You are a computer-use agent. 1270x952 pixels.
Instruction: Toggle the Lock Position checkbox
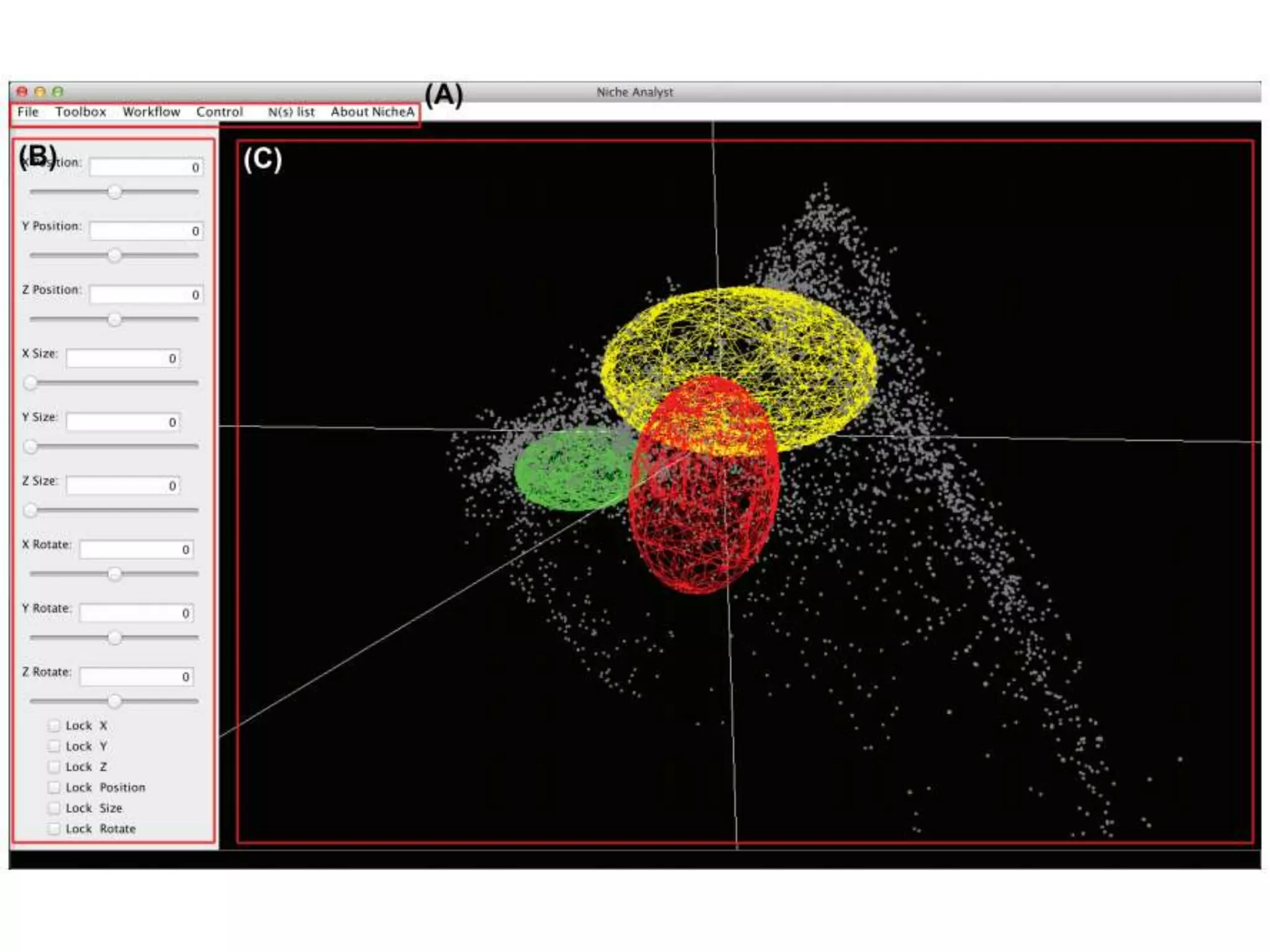point(55,787)
